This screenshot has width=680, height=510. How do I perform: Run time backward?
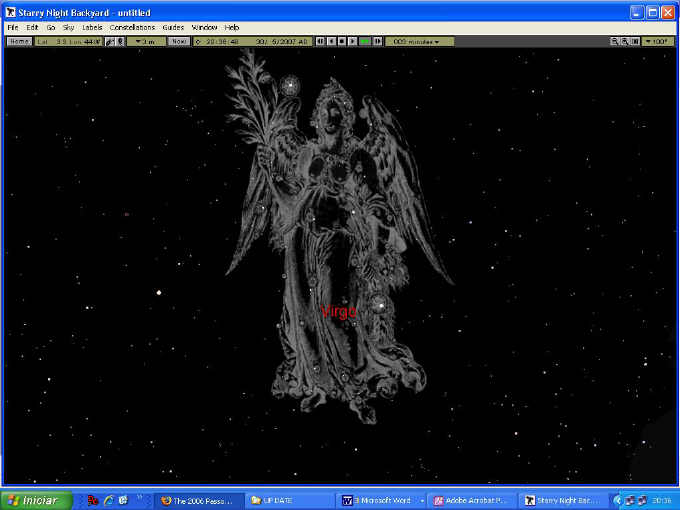pyautogui.click(x=331, y=41)
